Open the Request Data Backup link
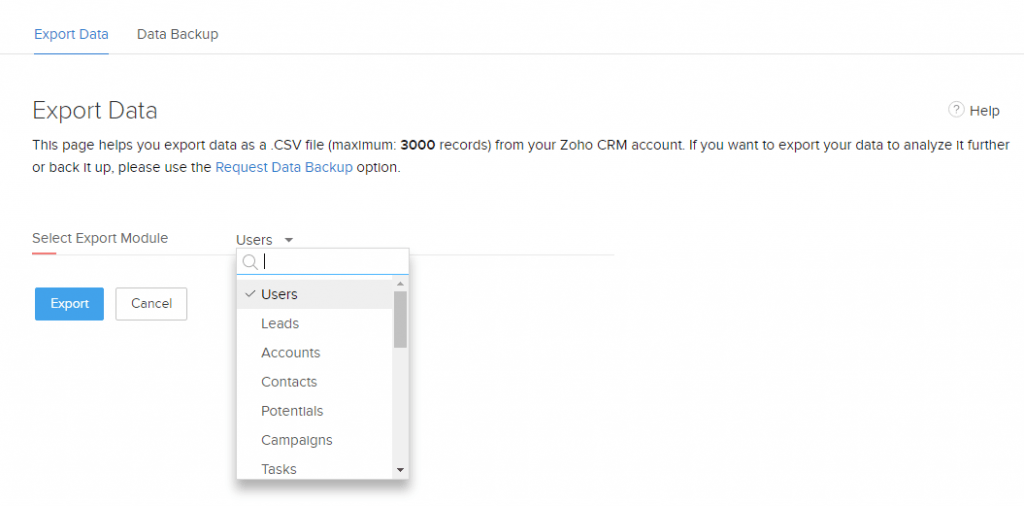 (x=284, y=167)
